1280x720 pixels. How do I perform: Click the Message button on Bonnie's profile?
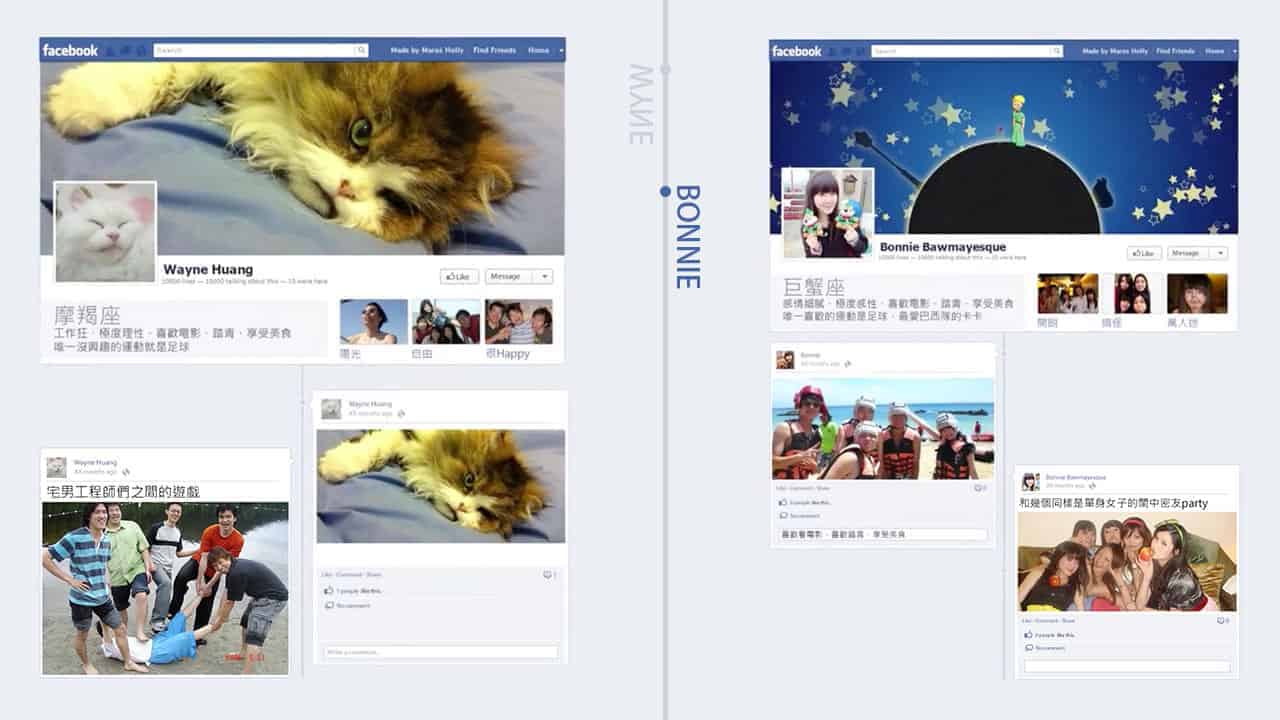click(x=1186, y=254)
